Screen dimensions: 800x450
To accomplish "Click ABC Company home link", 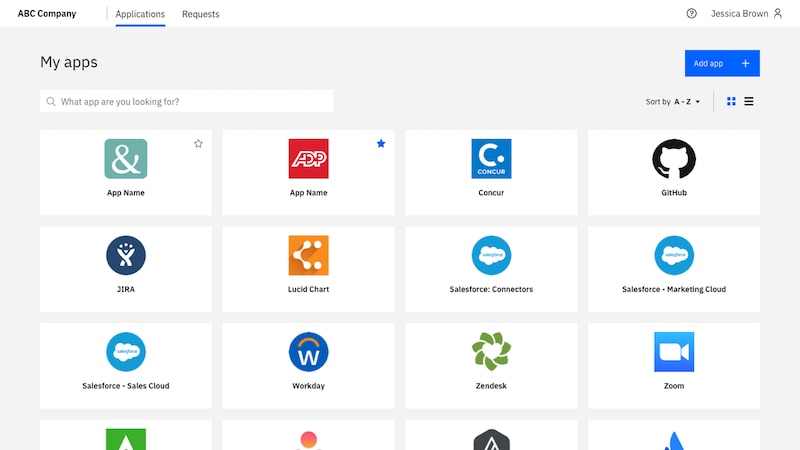I will pos(47,13).
